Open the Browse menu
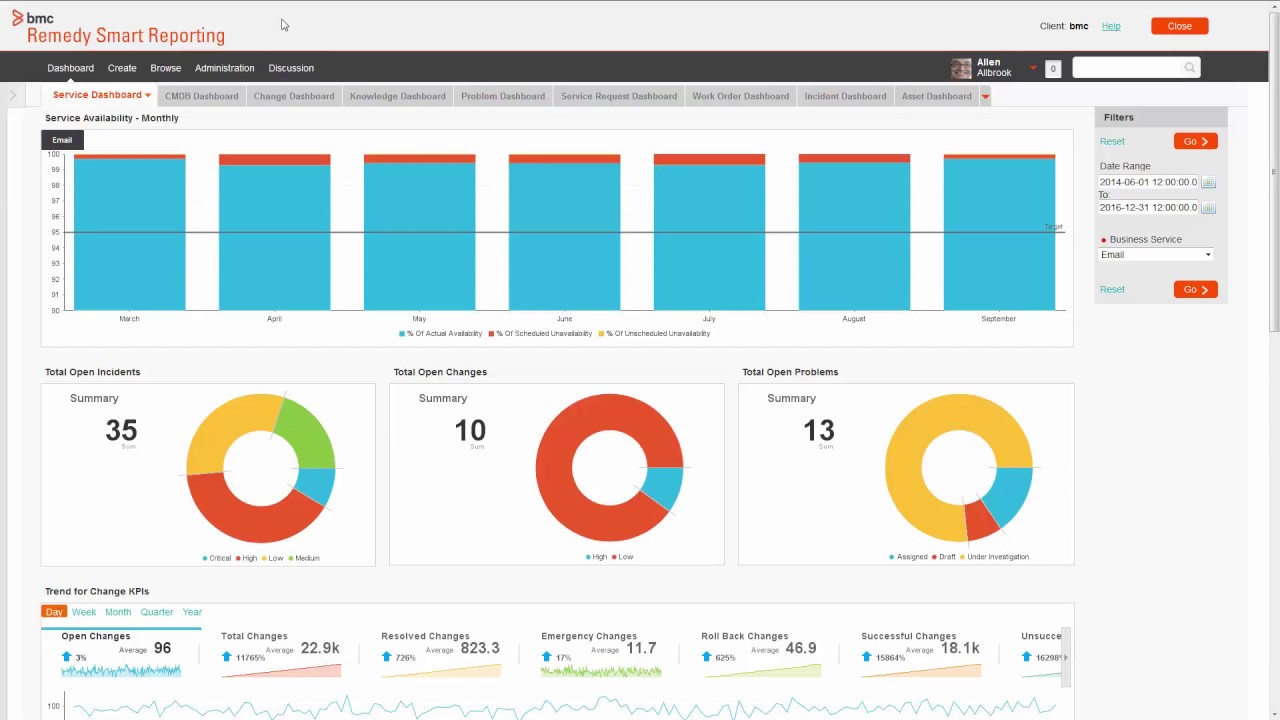Viewport: 1280px width, 720px height. point(166,68)
